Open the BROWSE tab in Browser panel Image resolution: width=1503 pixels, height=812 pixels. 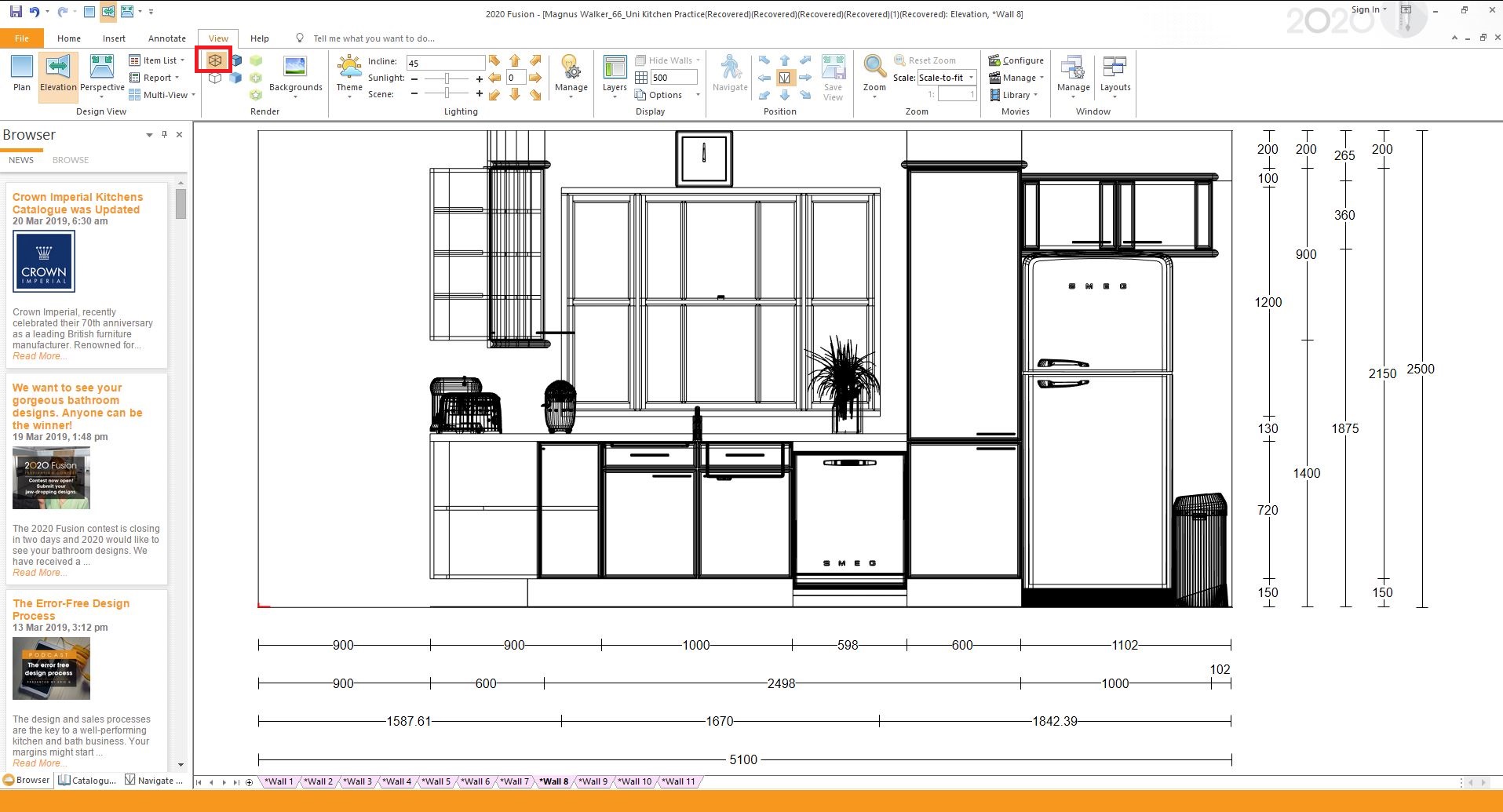click(71, 160)
